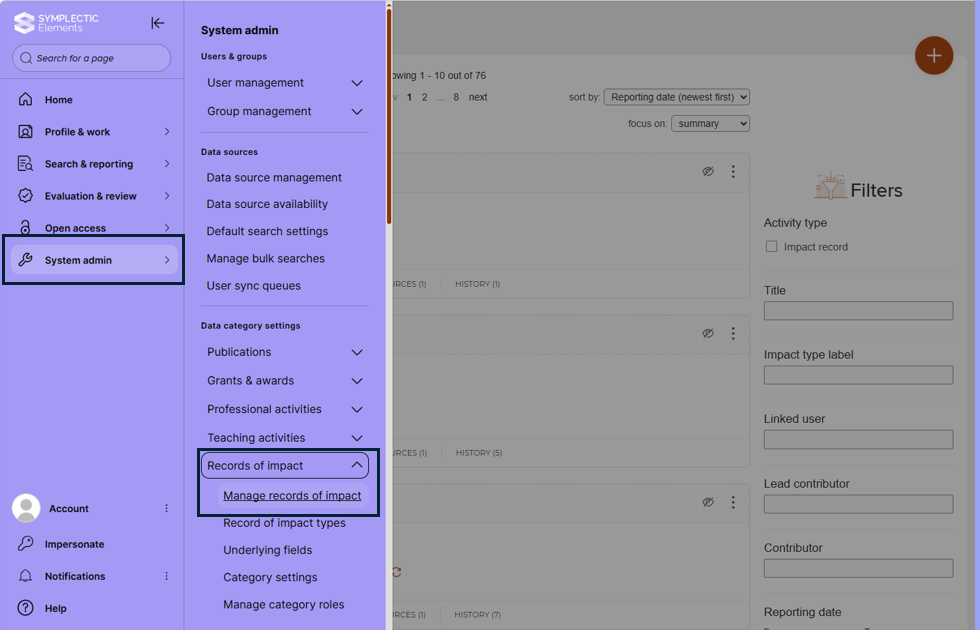Toggle visibility eye on second record
This screenshot has width=980, height=630.
(x=708, y=333)
